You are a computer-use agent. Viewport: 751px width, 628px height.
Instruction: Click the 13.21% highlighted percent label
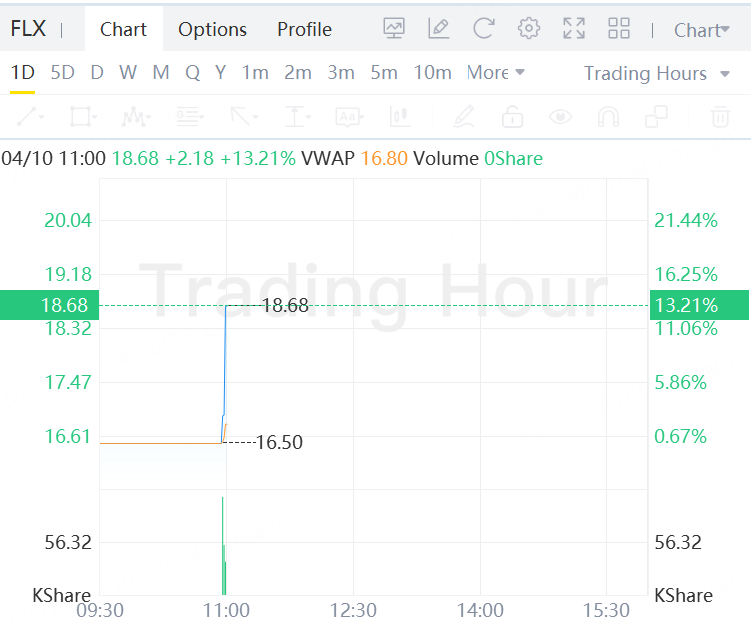click(699, 305)
